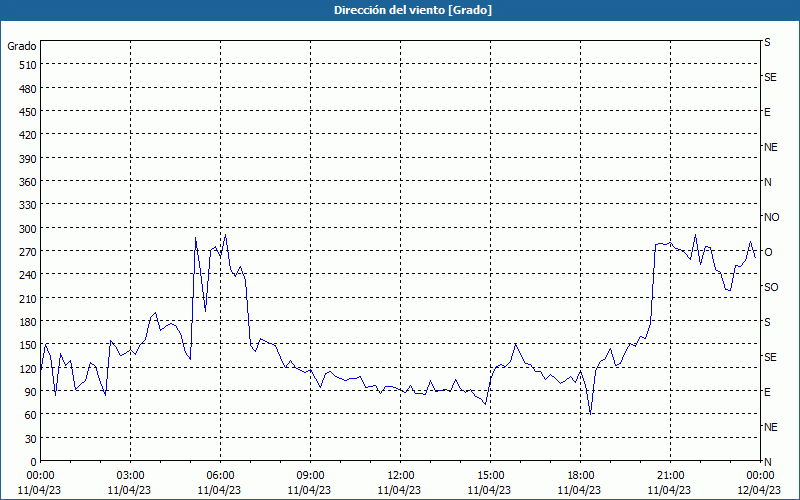Click the 'S' compass label at 180 degrees
800x500 pixels.
(767, 322)
